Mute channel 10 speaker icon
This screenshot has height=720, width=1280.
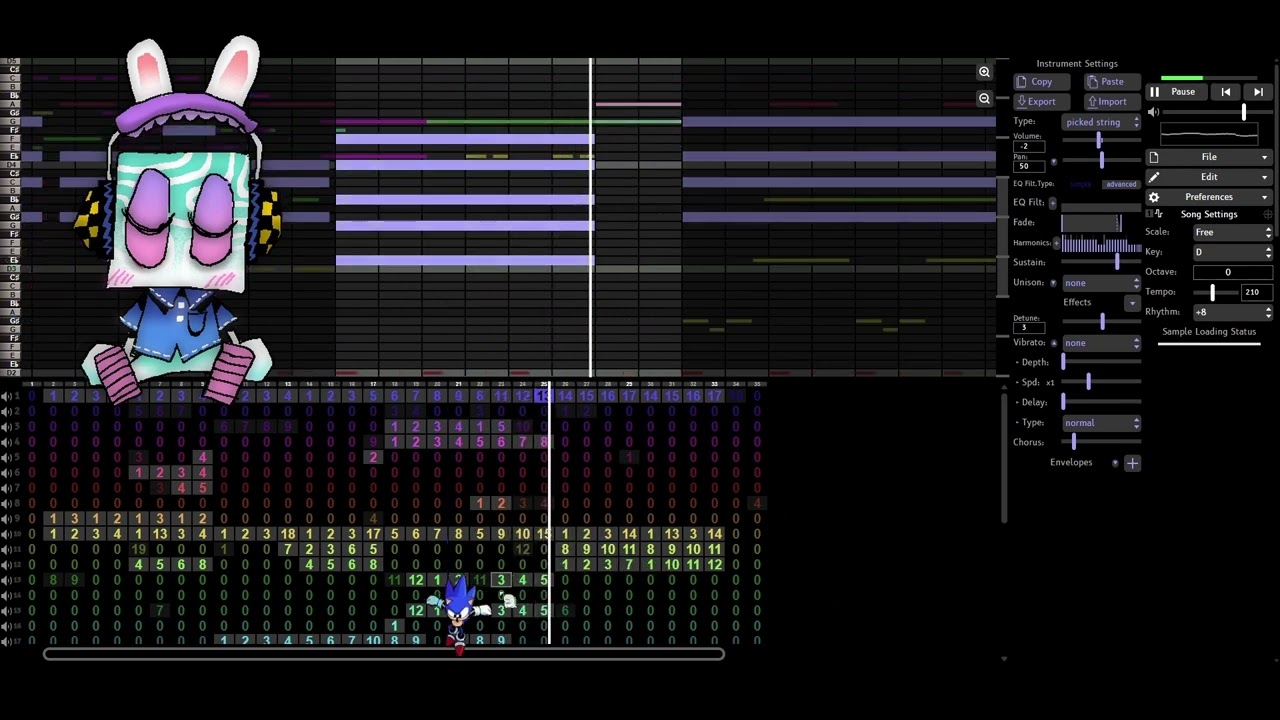[x=6, y=534]
